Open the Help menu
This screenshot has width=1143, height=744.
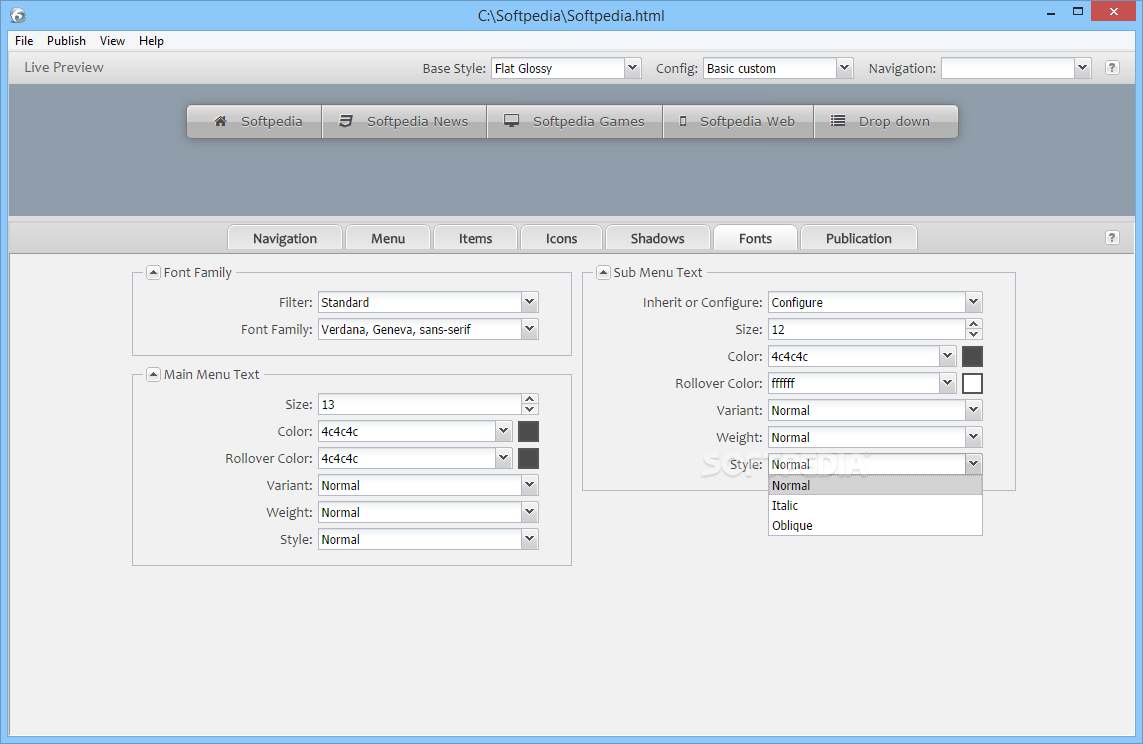click(152, 41)
